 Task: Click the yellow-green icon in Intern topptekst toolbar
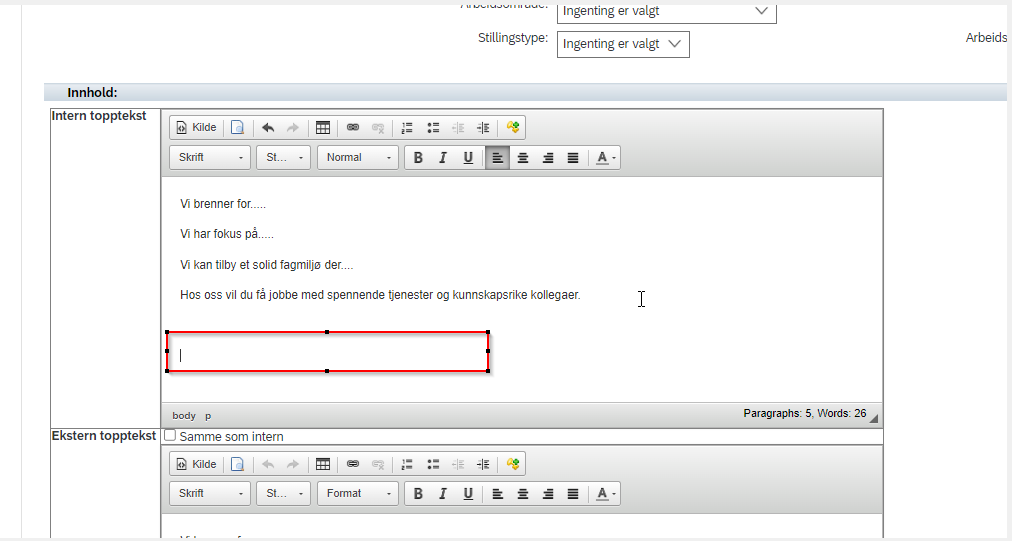(x=512, y=127)
